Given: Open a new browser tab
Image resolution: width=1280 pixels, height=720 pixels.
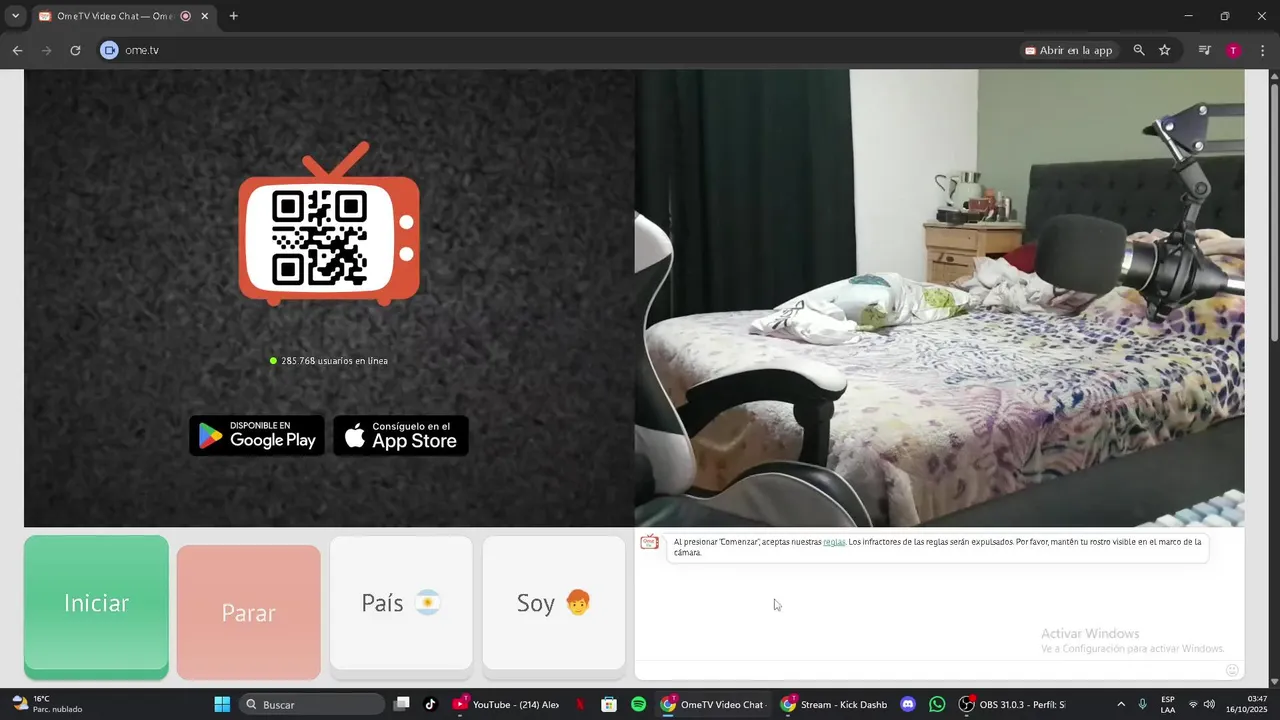Looking at the screenshot, I should coord(234,16).
